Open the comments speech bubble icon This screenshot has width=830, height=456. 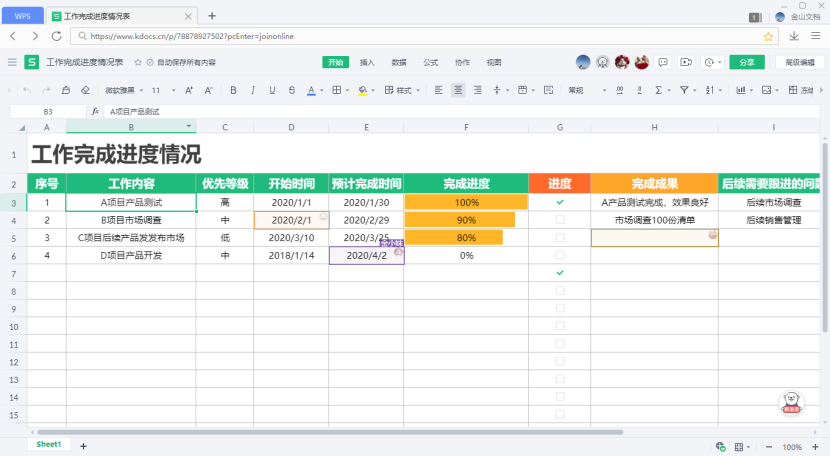point(663,62)
